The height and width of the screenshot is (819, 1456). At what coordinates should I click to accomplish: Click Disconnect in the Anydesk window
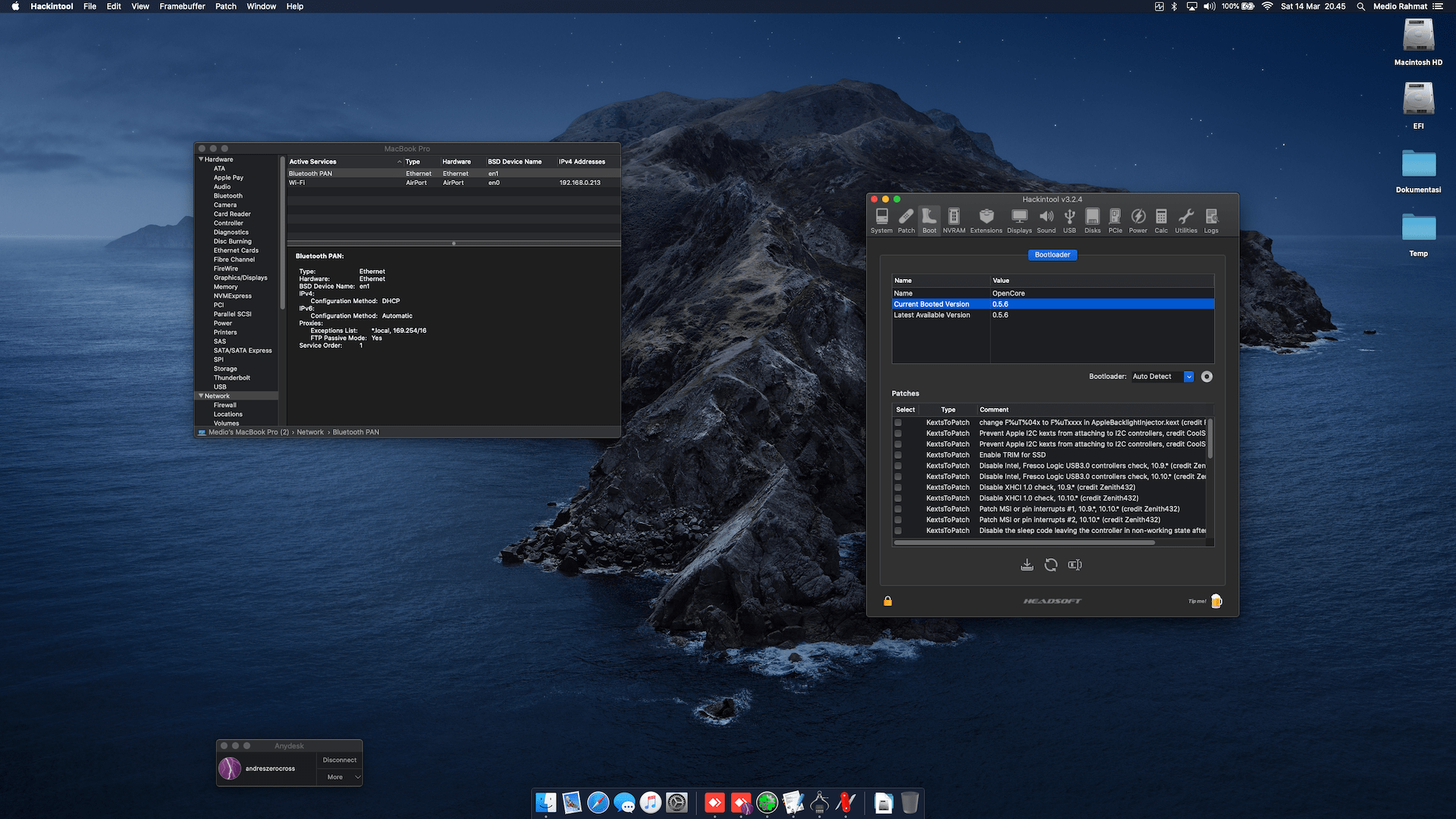(340, 760)
